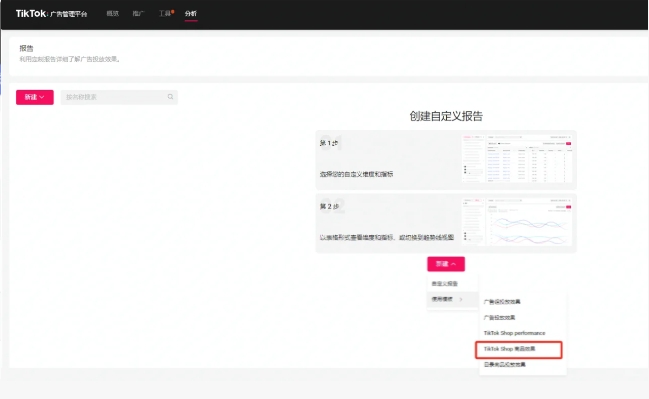Click the TikTok ads manager logo

pos(51,14)
